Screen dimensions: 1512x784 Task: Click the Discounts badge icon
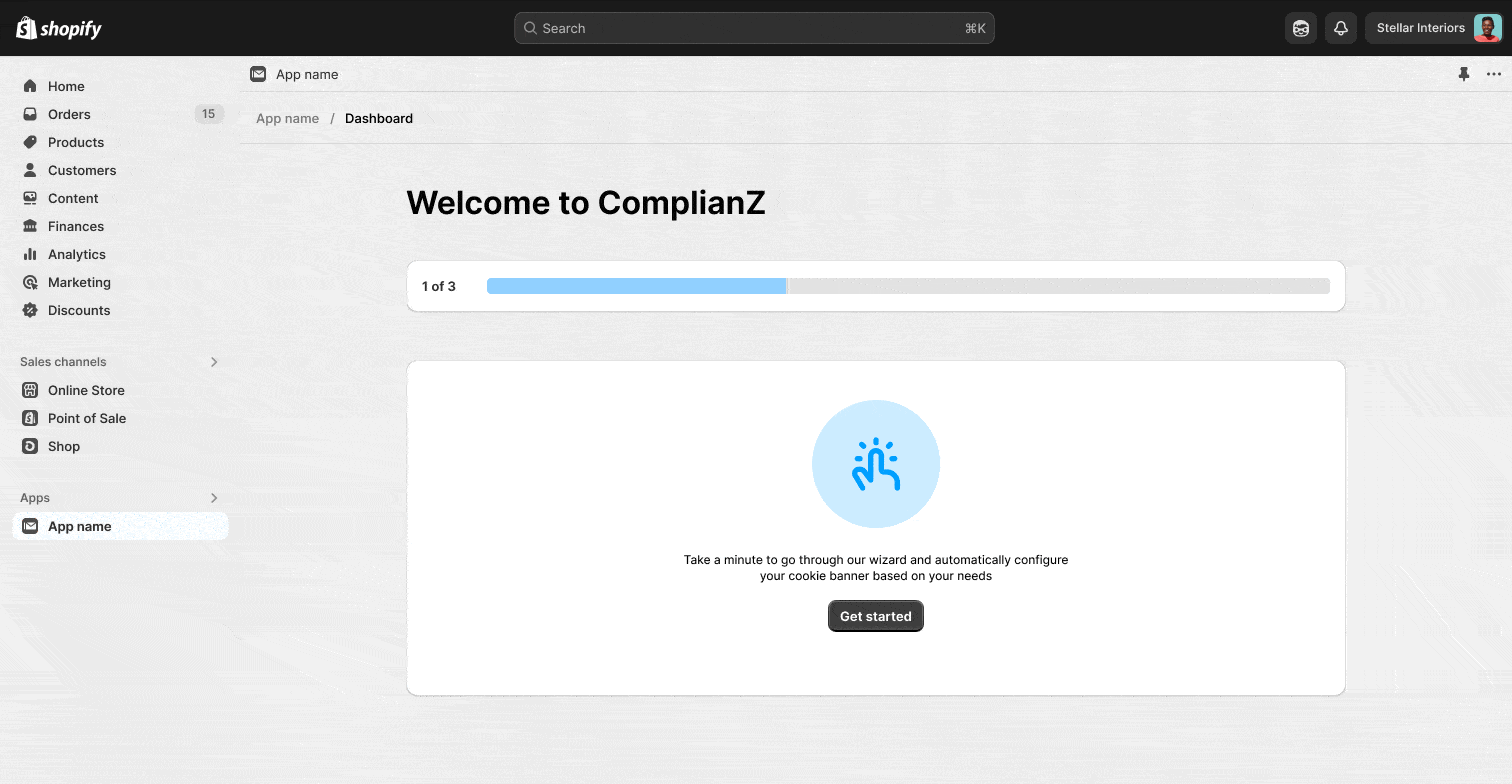tap(30, 310)
